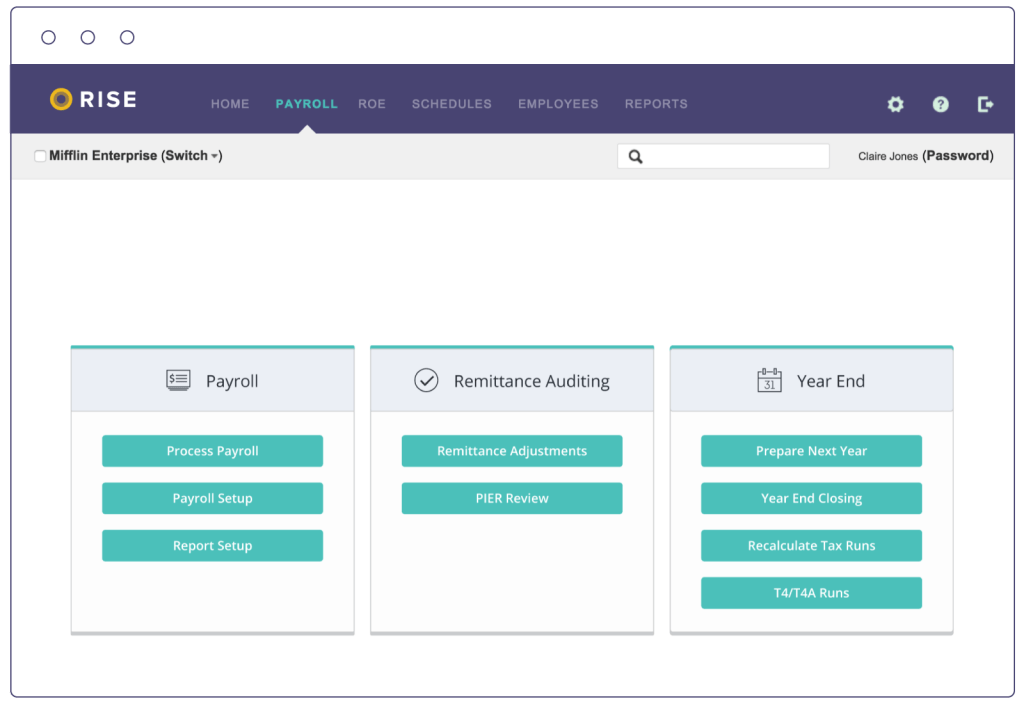
Task: Click the search magnifier icon
Action: [x=635, y=157]
